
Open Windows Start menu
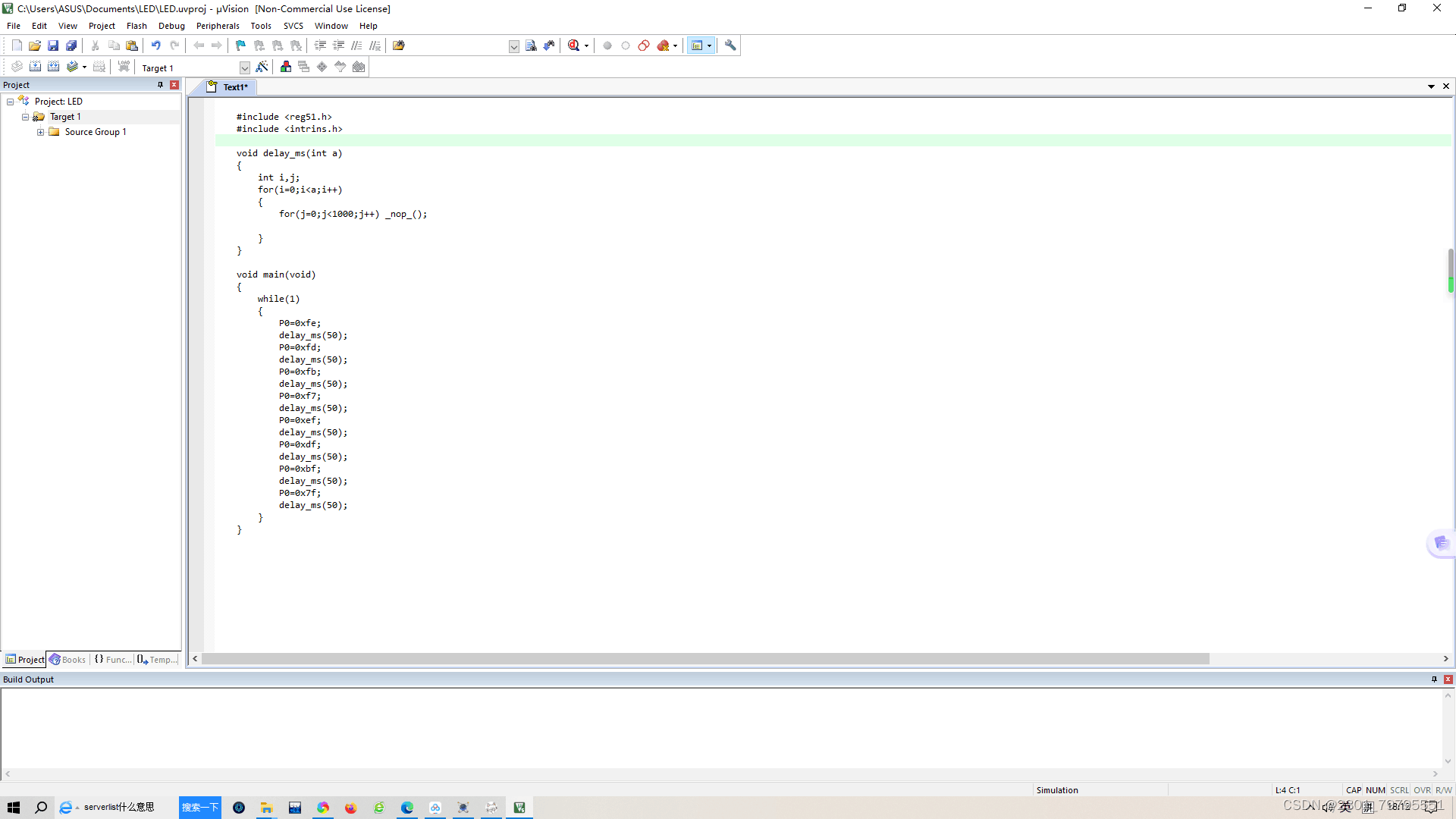pos(14,808)
